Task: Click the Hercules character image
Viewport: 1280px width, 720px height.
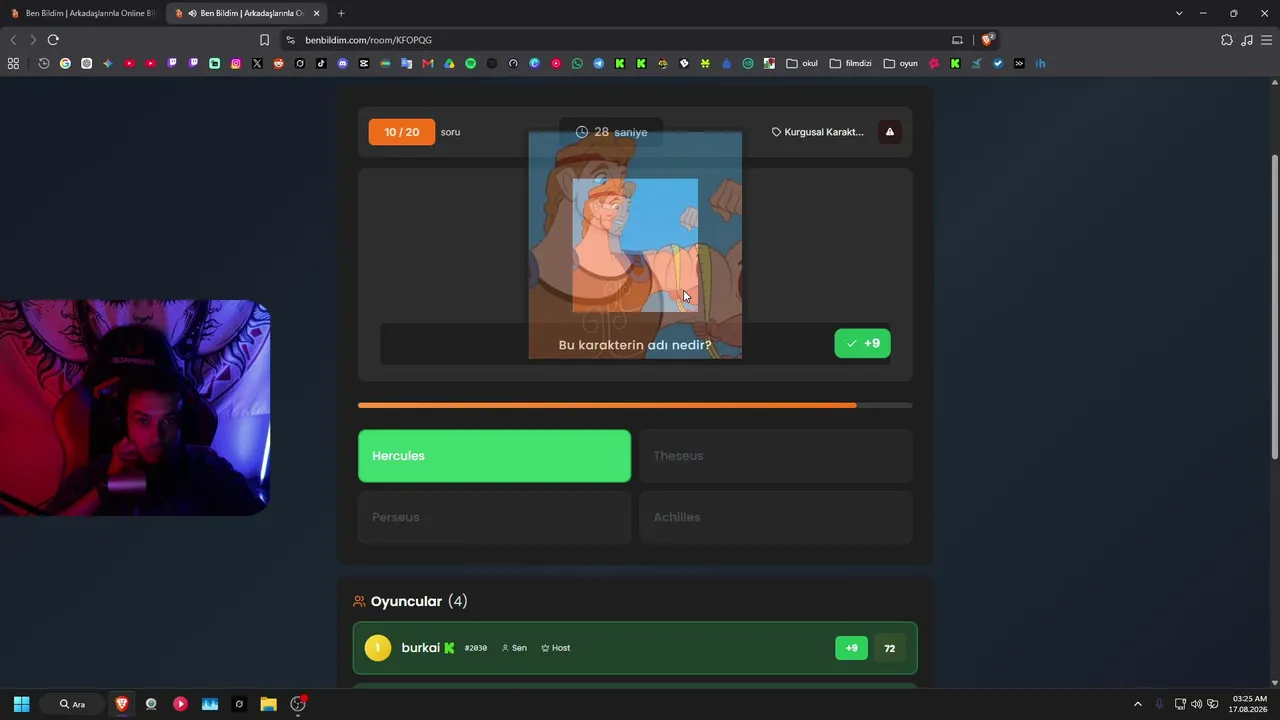Action: (x=635, y=244)
